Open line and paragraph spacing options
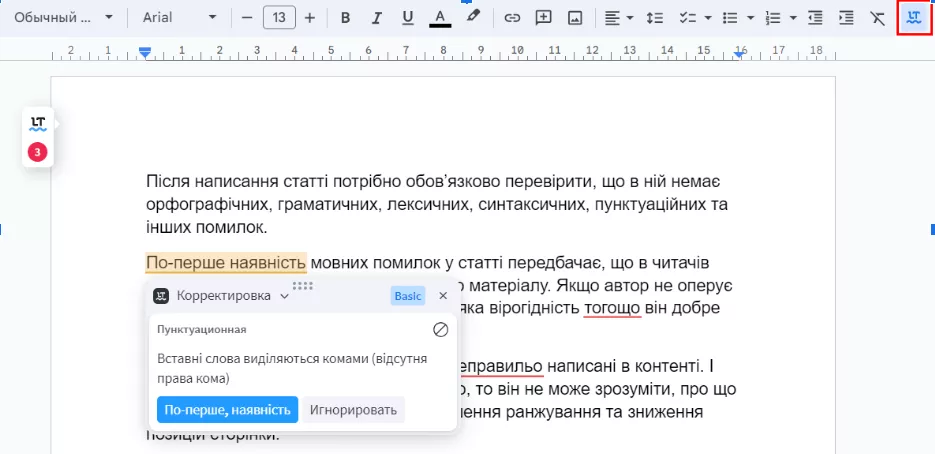The image size is (935, 454). click(x=655, y=18)
